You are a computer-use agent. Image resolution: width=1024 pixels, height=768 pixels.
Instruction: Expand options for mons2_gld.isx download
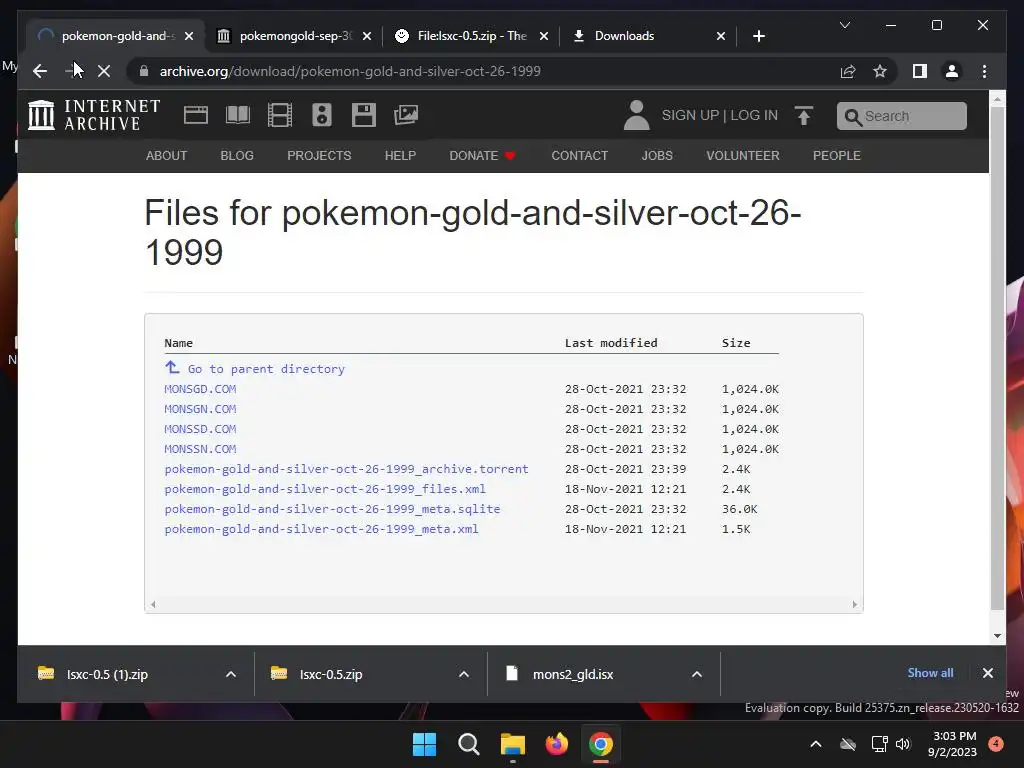pos(697,674)
